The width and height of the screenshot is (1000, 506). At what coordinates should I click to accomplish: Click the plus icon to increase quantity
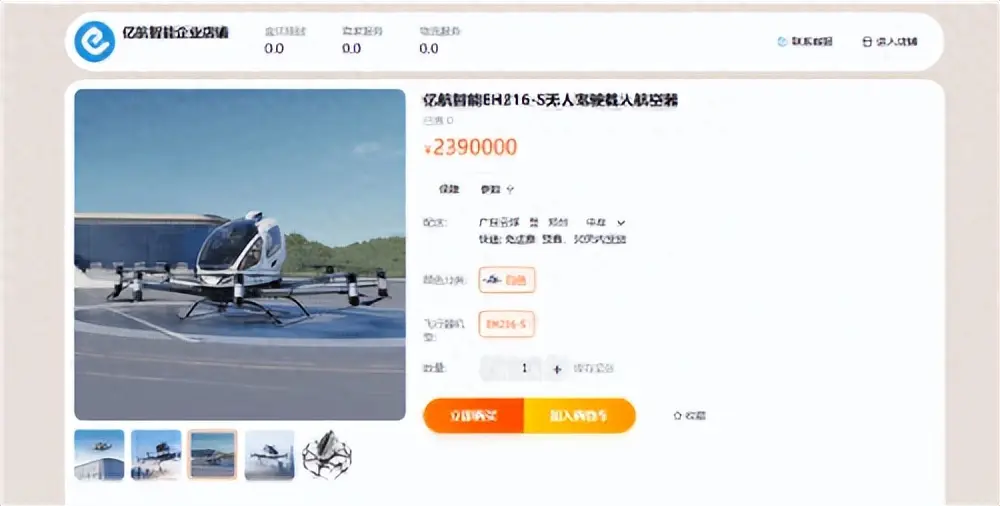557,369
